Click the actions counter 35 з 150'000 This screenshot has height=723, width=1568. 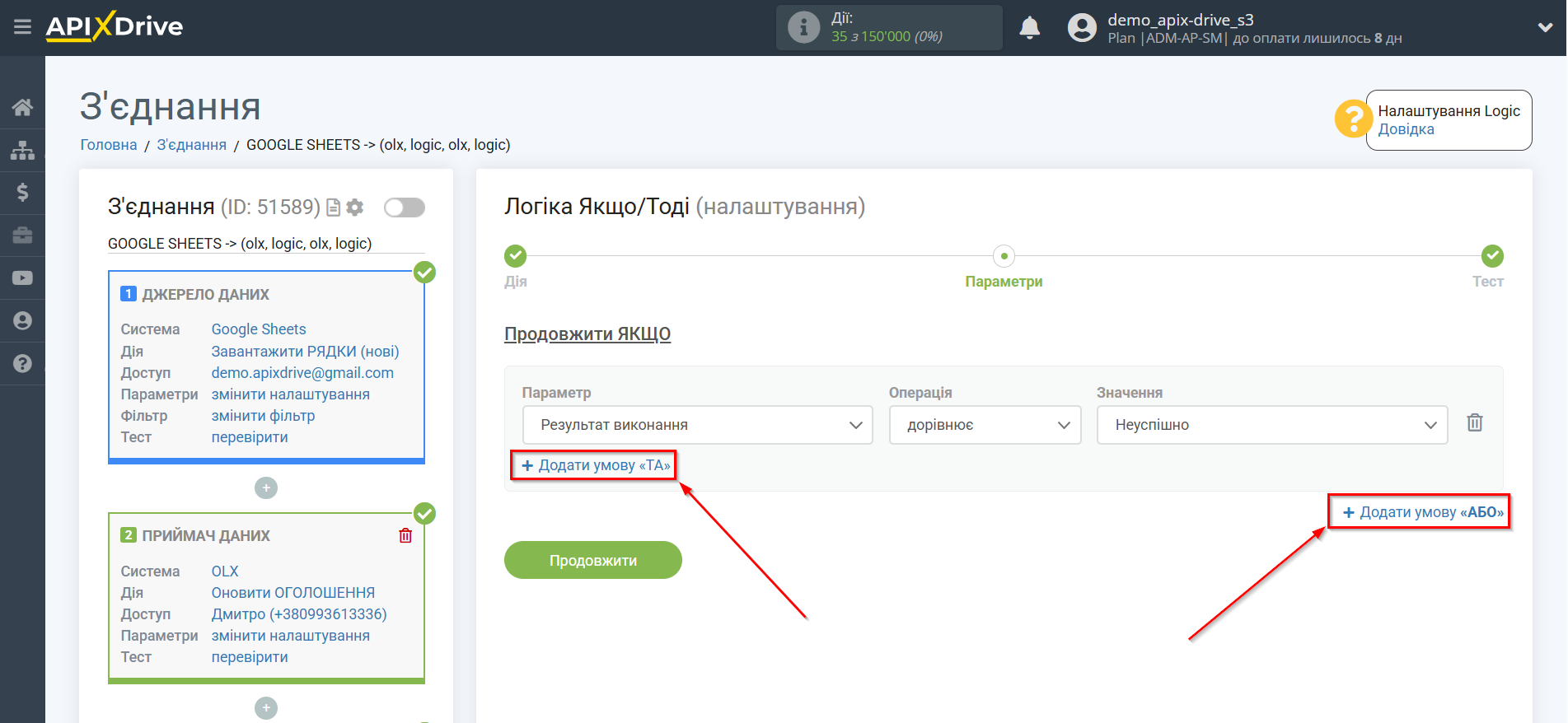point(887,36)
